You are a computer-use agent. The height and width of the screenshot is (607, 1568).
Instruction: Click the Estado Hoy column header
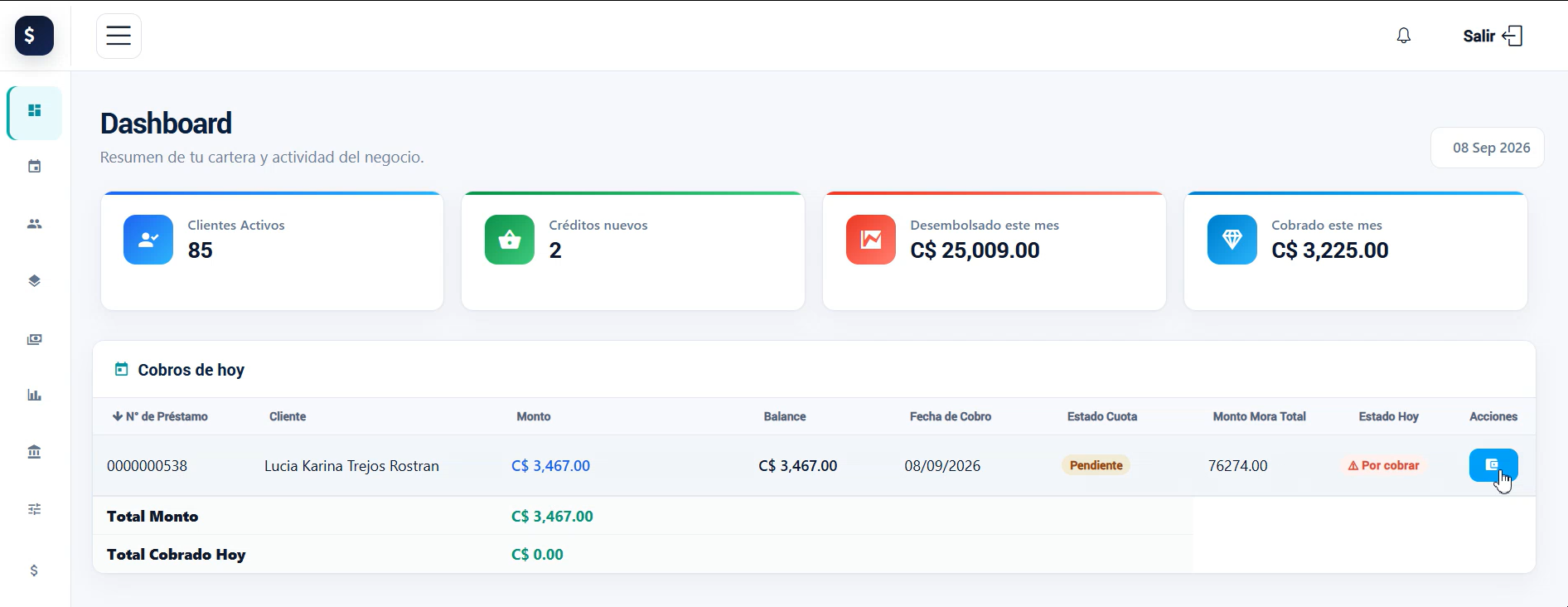[x=1389, y=416]
